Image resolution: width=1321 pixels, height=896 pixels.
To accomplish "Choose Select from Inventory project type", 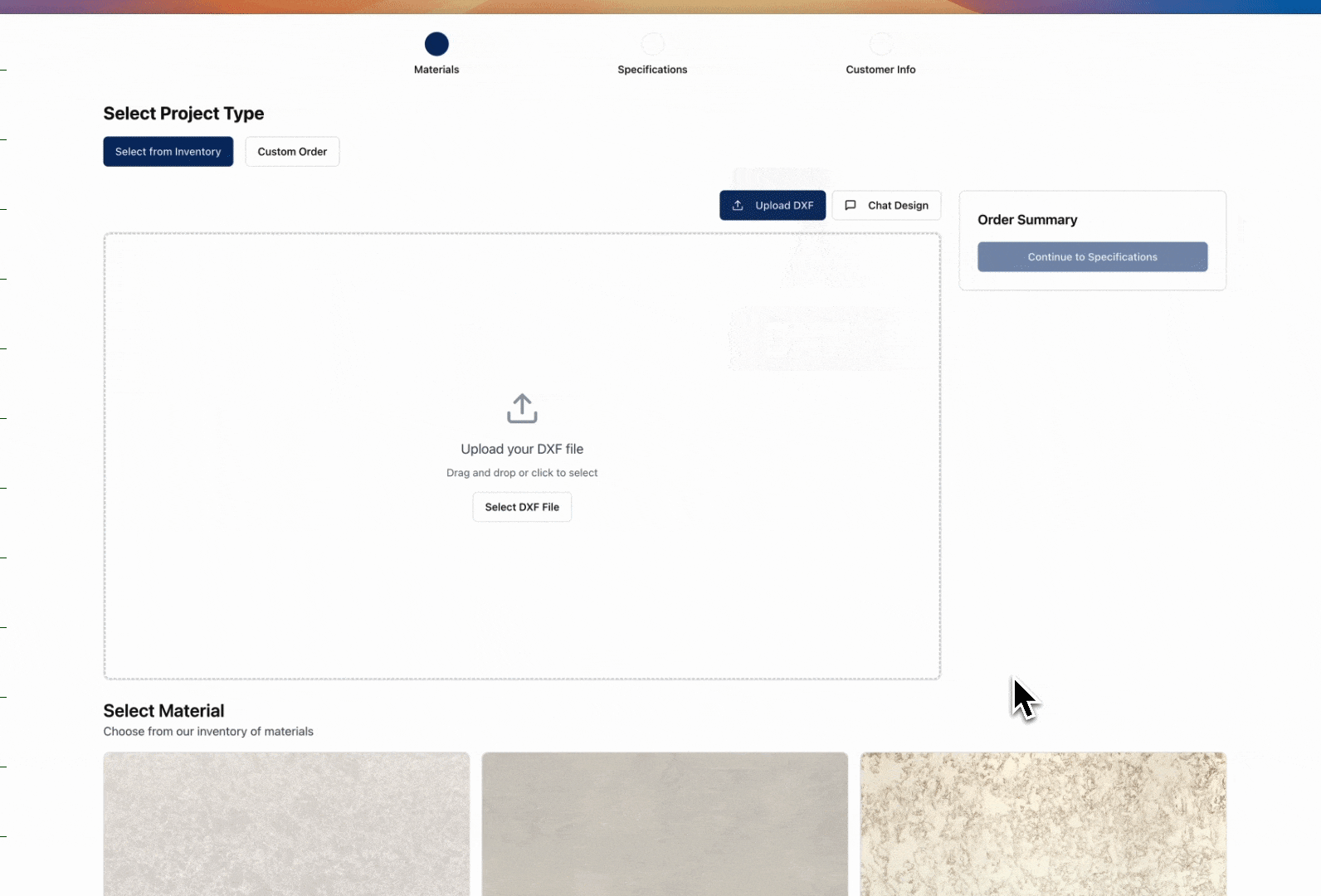I will (168, 152).
